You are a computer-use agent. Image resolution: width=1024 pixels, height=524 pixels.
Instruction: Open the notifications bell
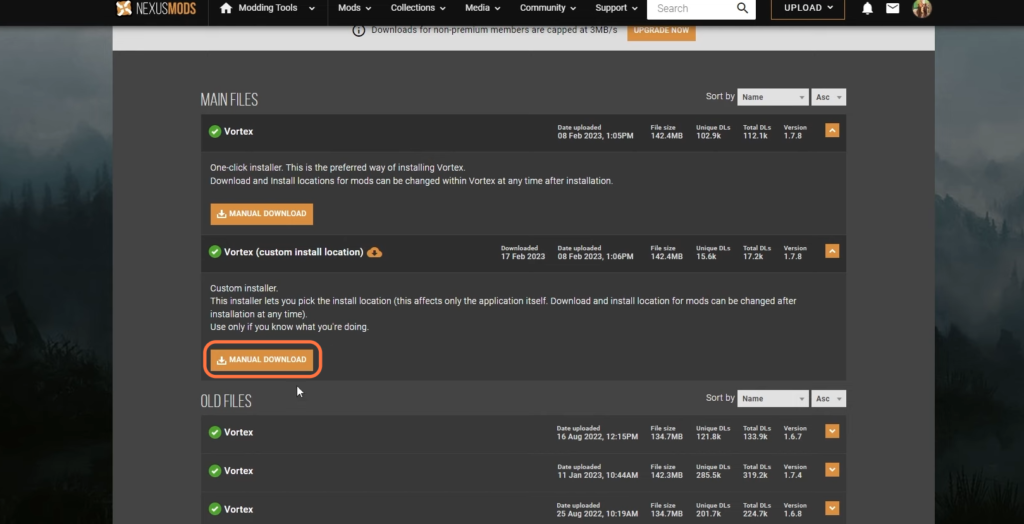pos(867,9)
